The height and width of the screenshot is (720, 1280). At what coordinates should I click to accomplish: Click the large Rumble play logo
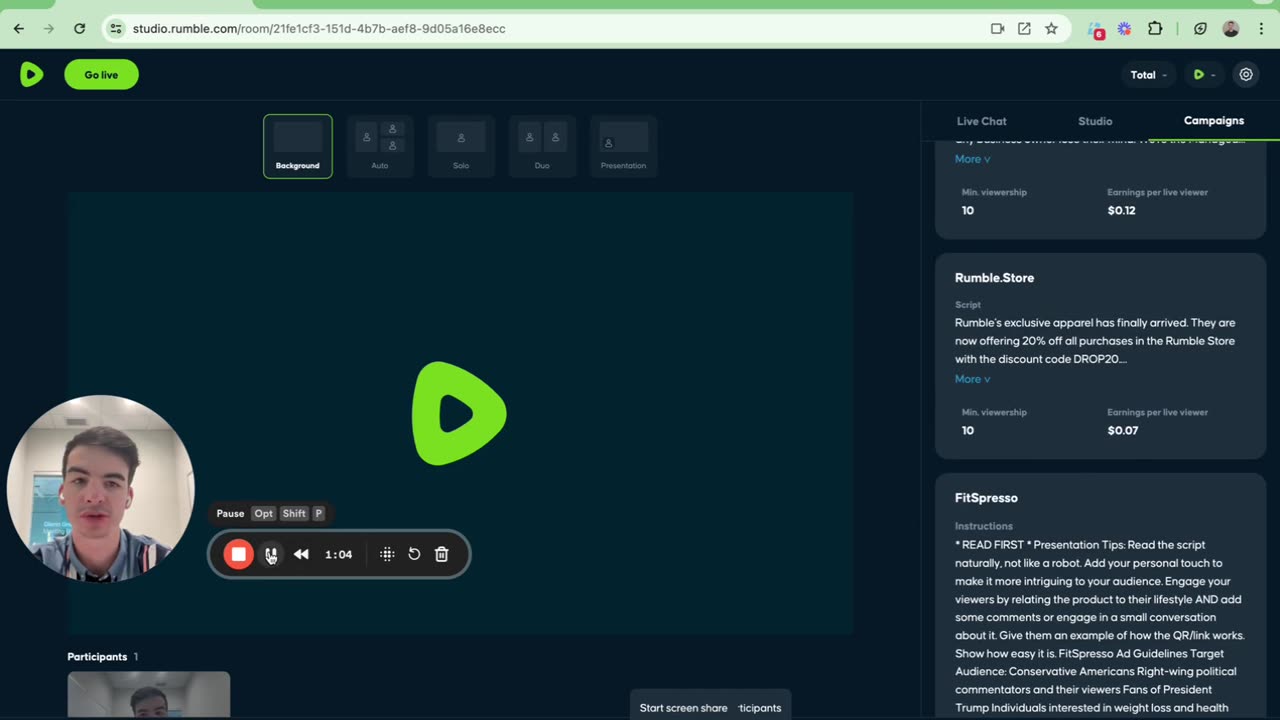(459, 414)
